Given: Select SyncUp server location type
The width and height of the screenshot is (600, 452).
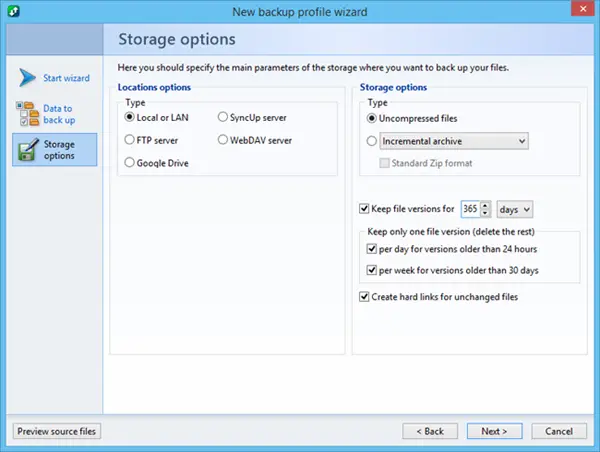Looking at the screenshot, I should 222,117.
